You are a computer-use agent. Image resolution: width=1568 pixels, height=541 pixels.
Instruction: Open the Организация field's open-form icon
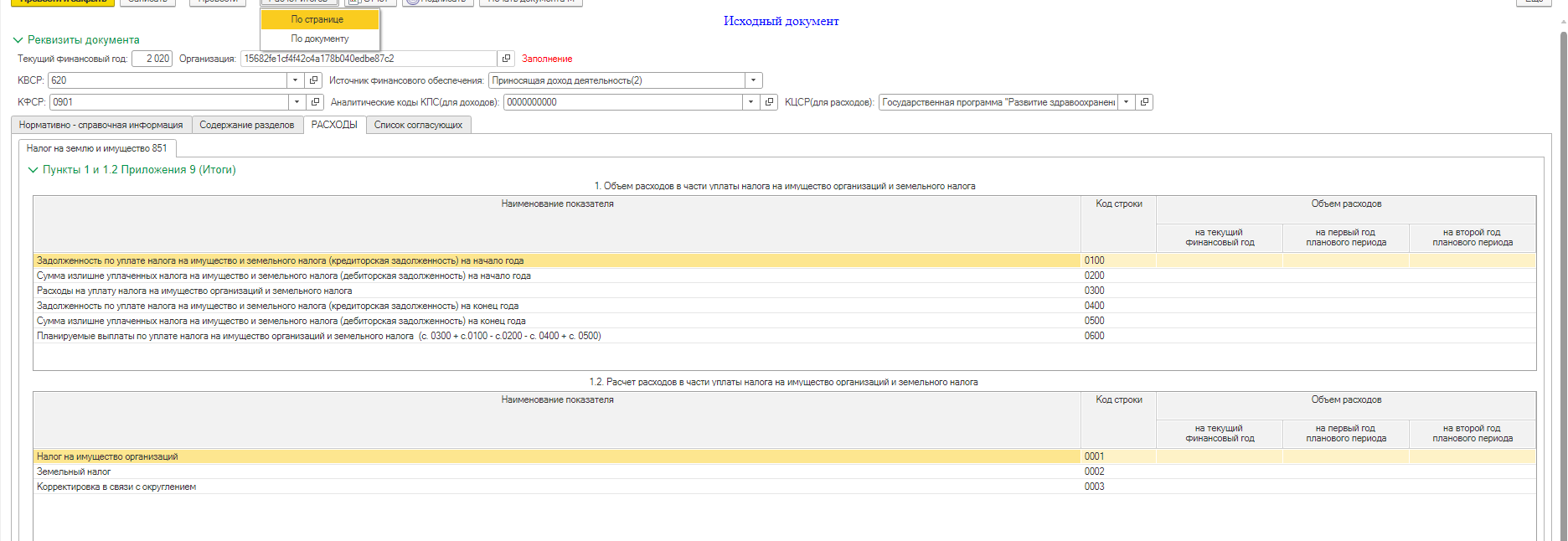pyautogui.click(x=506, y=59)
